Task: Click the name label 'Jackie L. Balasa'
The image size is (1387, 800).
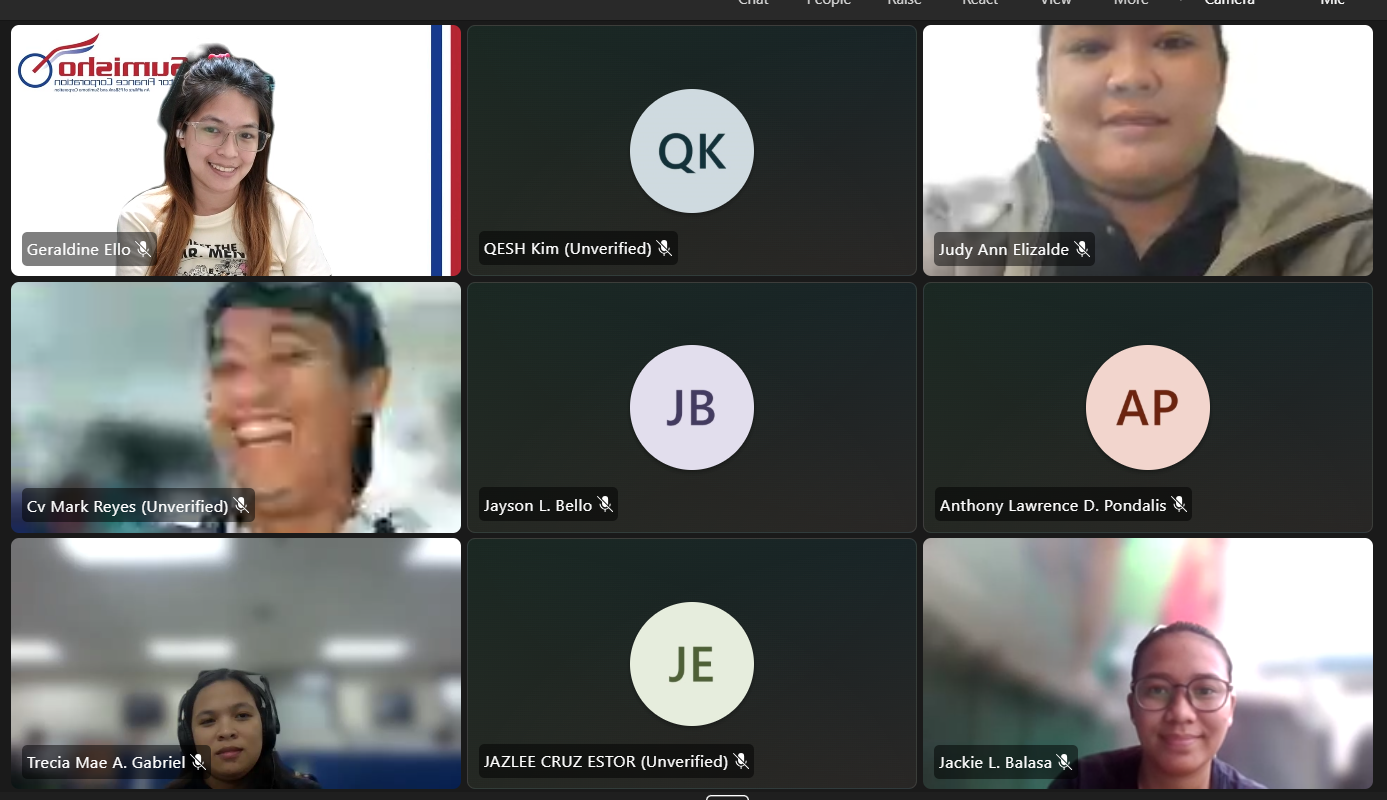Action: point(995,762)
